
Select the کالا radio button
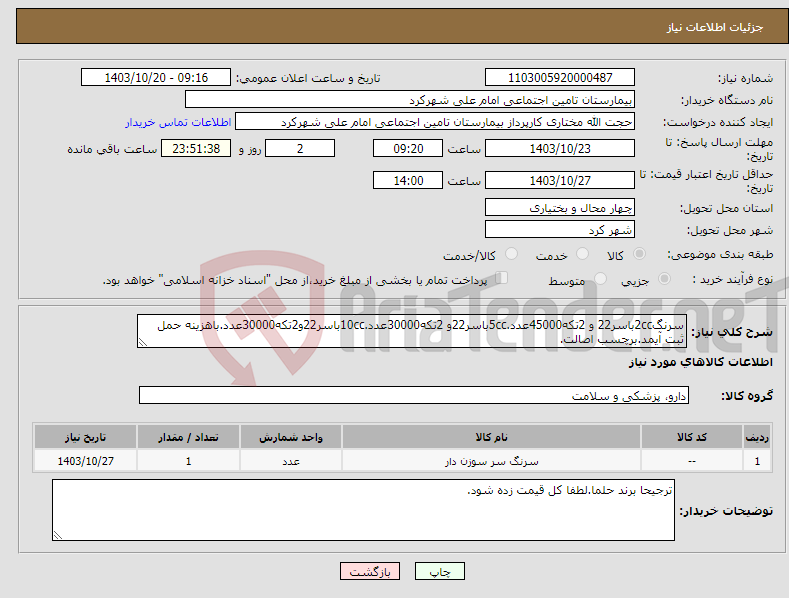point(639,254)
